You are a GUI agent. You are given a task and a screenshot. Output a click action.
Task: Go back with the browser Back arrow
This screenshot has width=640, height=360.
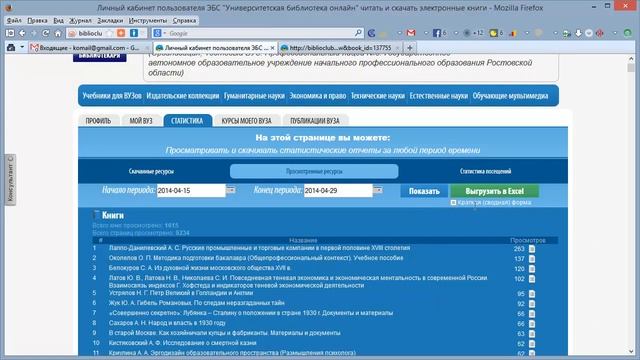point(22,33)
